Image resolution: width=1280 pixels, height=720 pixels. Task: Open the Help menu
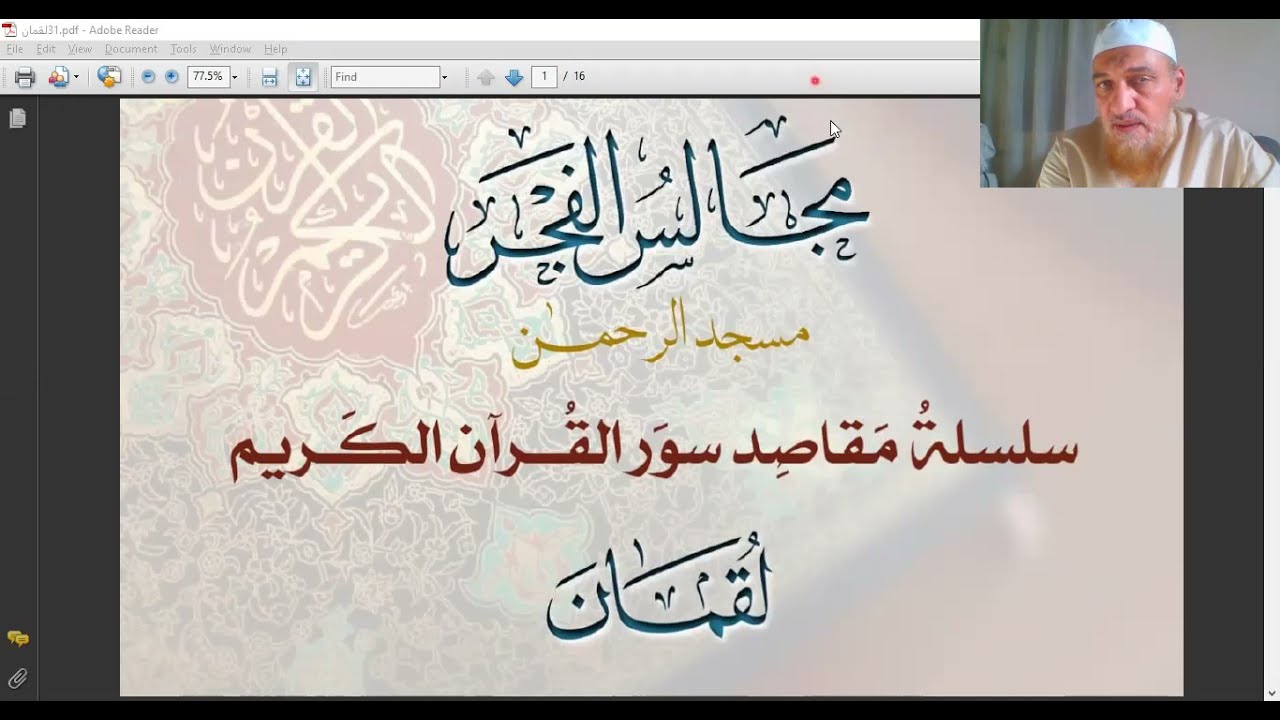coord(276,49)
